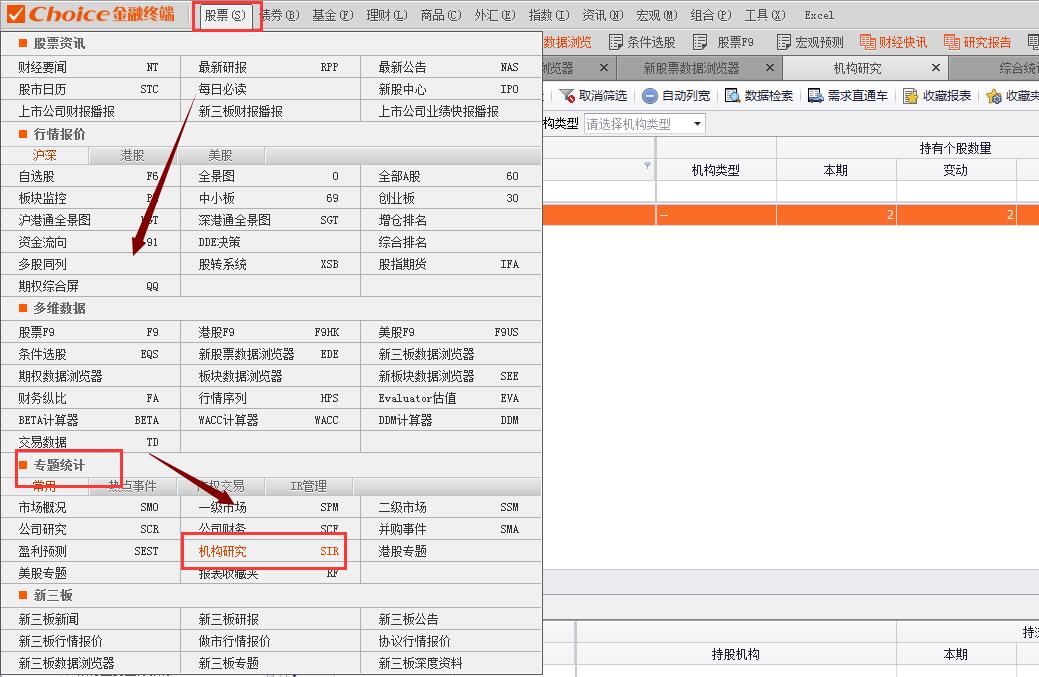The height and width of the screenshot is (677, 1039).
Task: Click the 自动列宽 toolbar icon
Action: [650, 96]
